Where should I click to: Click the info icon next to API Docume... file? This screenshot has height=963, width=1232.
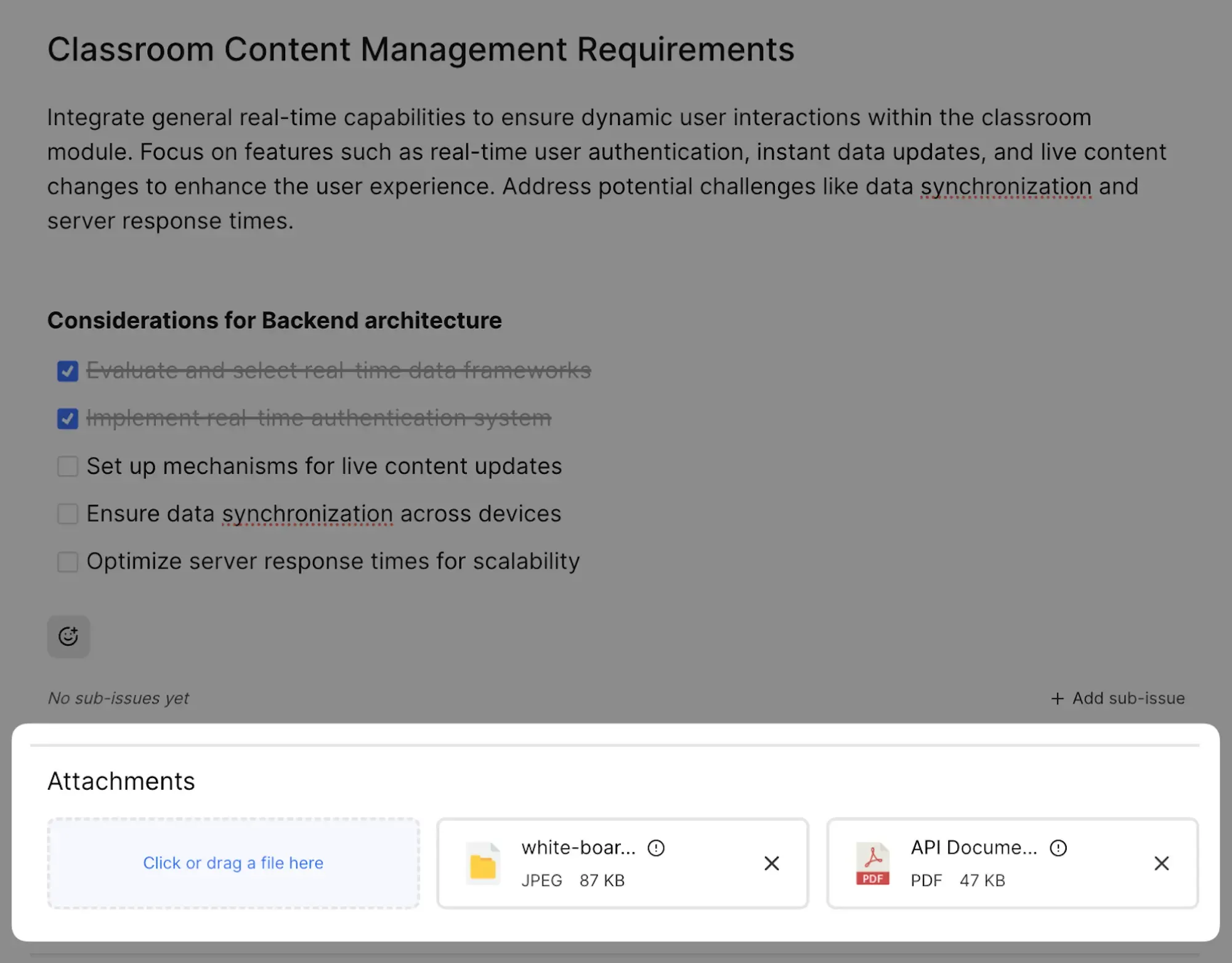pyautogui.click(x=1058, y=848)
